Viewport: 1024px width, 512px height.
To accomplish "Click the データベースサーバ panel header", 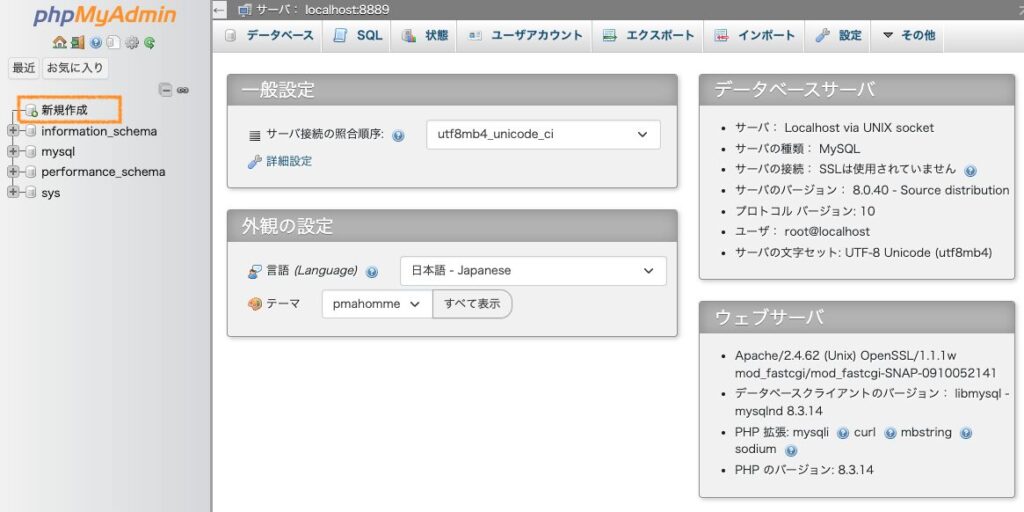I will pyautogui.click(x=857, y=90).
